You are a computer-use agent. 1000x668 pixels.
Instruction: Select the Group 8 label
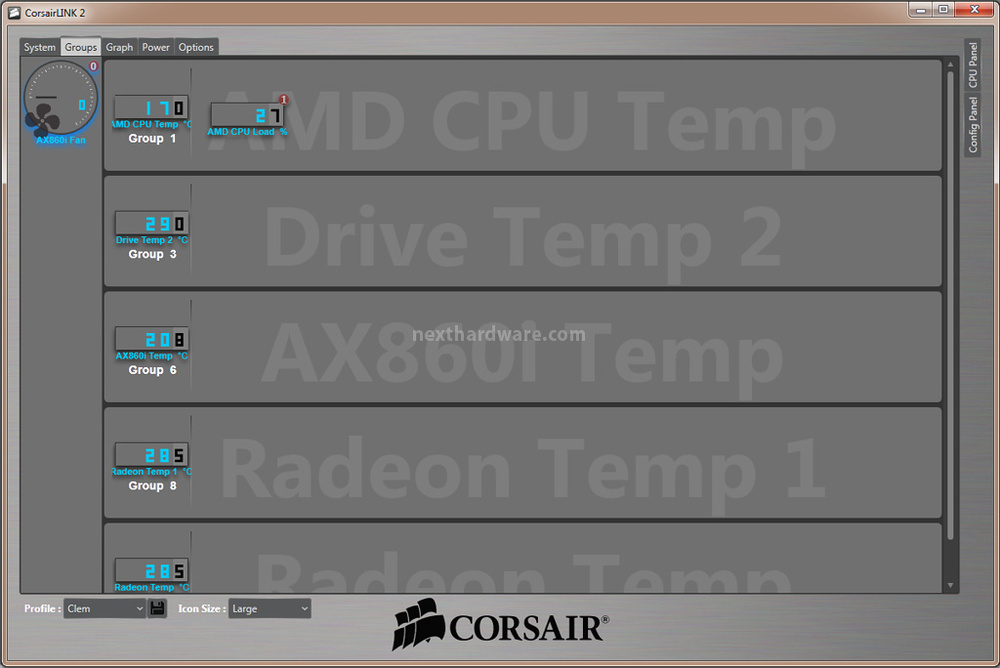(152, 486)
